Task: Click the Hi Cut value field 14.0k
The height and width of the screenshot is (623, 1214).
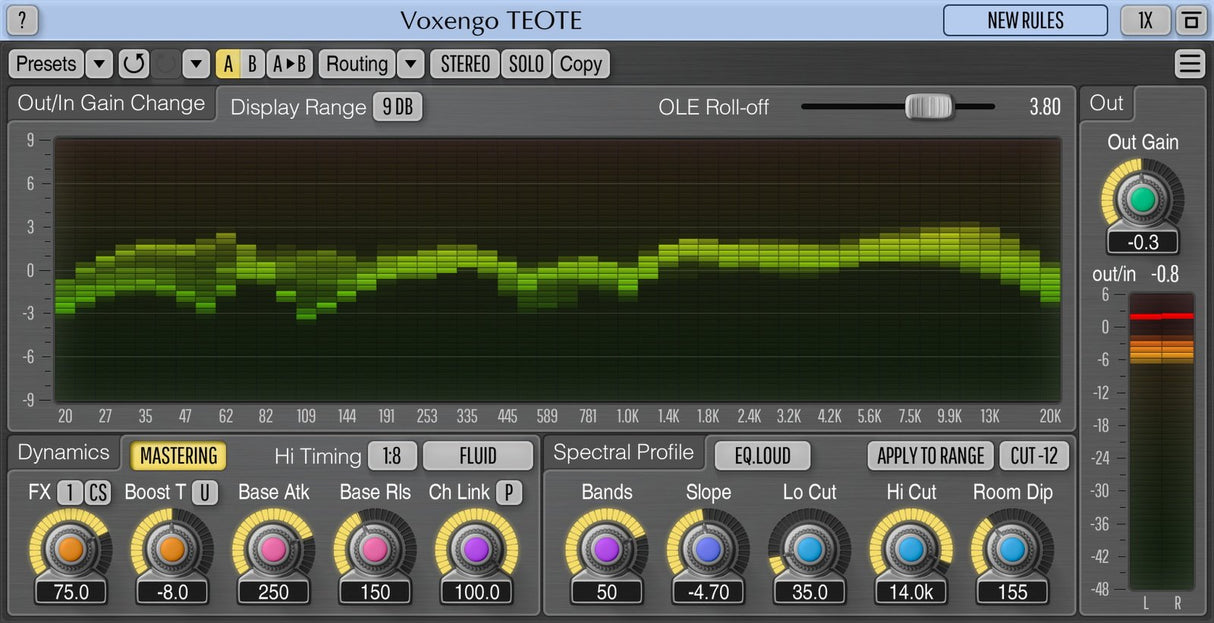Action: (x=910, y=591)
